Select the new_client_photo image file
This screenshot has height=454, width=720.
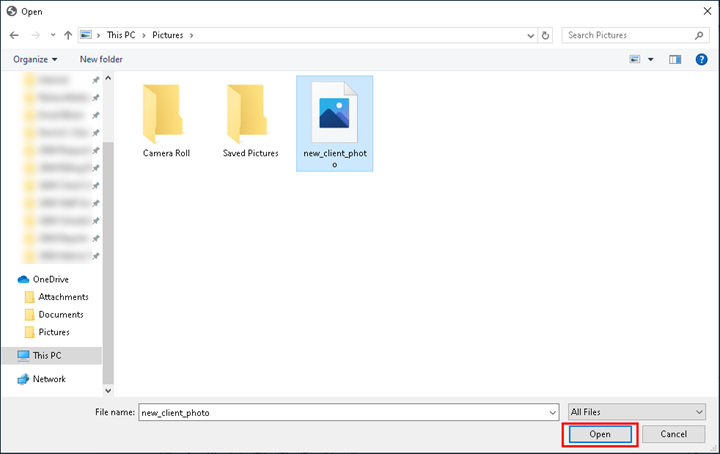pyautogui.click(x=334, y=122)
